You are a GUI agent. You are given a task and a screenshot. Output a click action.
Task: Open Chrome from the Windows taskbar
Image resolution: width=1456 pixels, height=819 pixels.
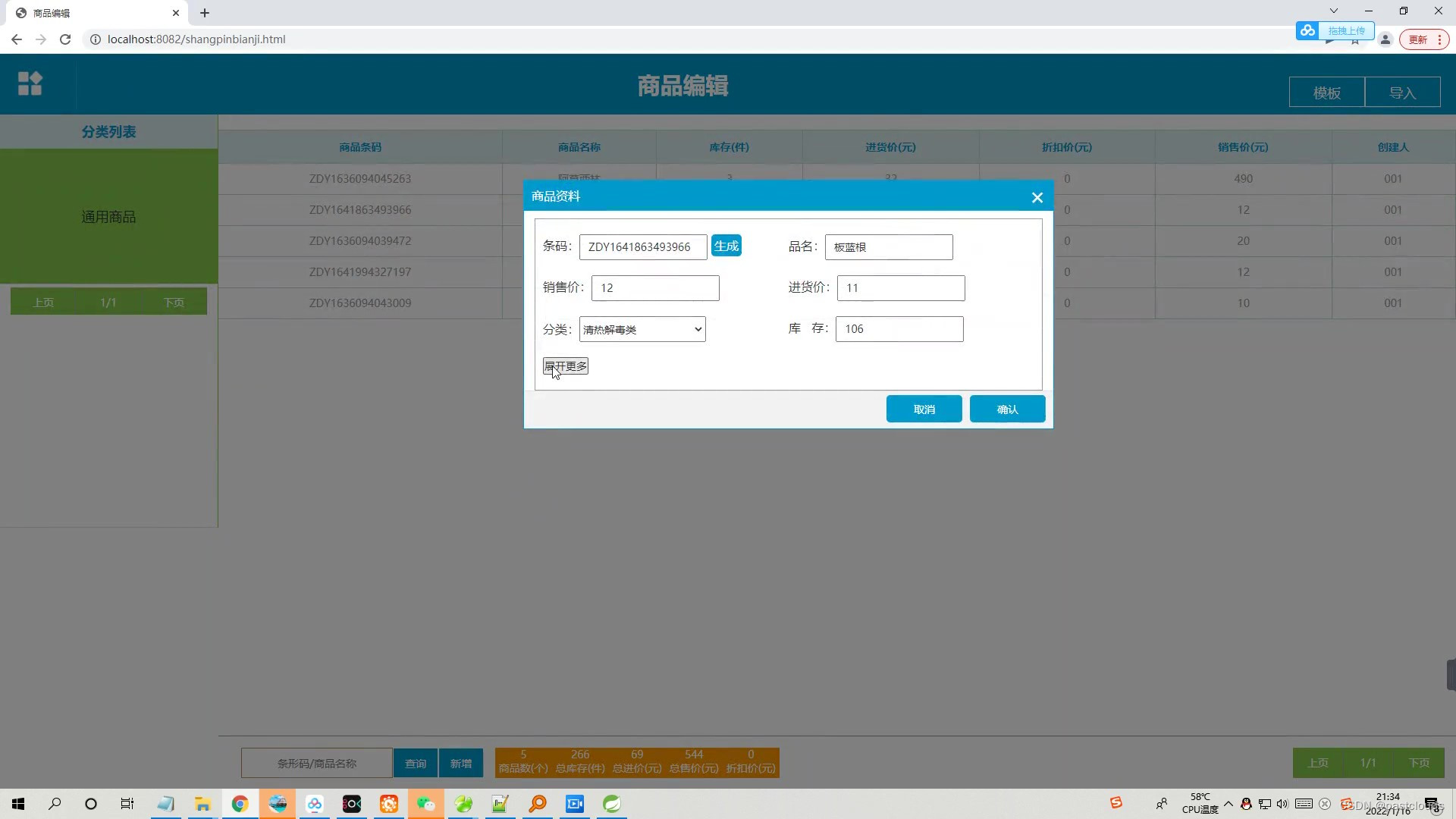click(240, 805)
